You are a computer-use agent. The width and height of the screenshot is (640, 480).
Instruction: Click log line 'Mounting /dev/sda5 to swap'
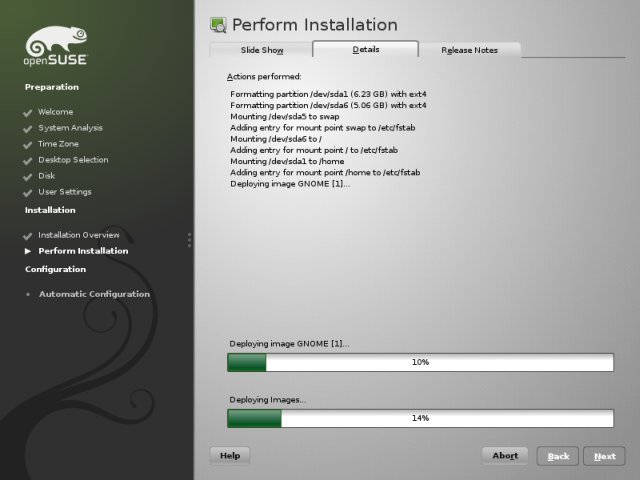[284, 116]
